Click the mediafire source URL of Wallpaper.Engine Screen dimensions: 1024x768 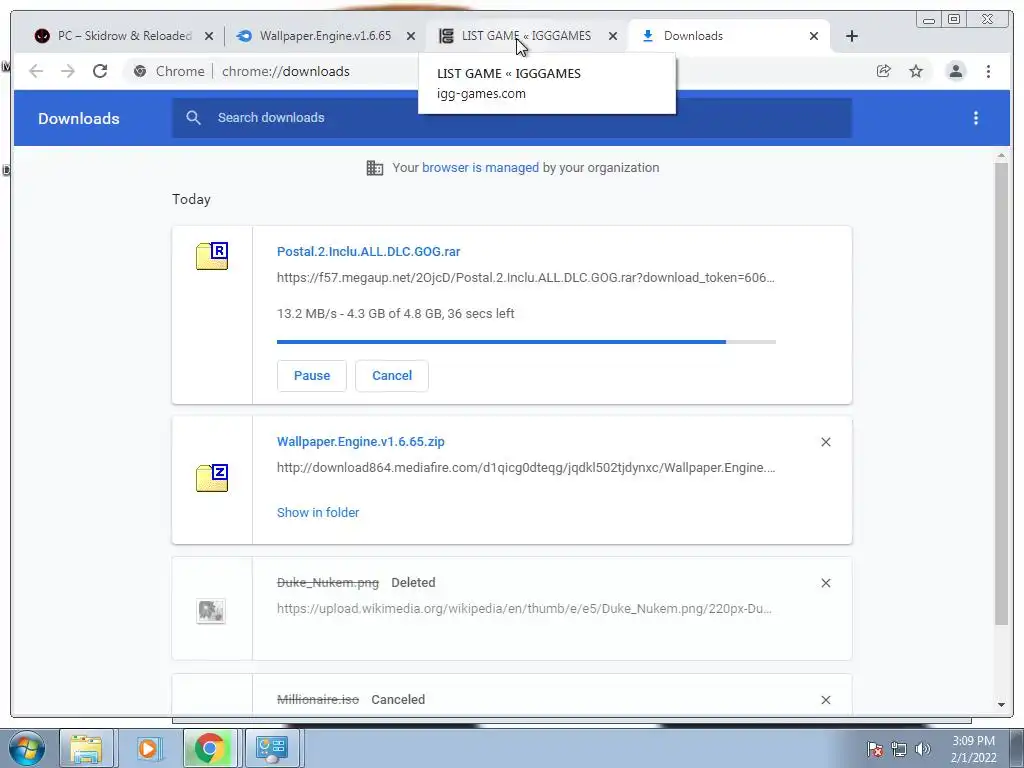526,468
